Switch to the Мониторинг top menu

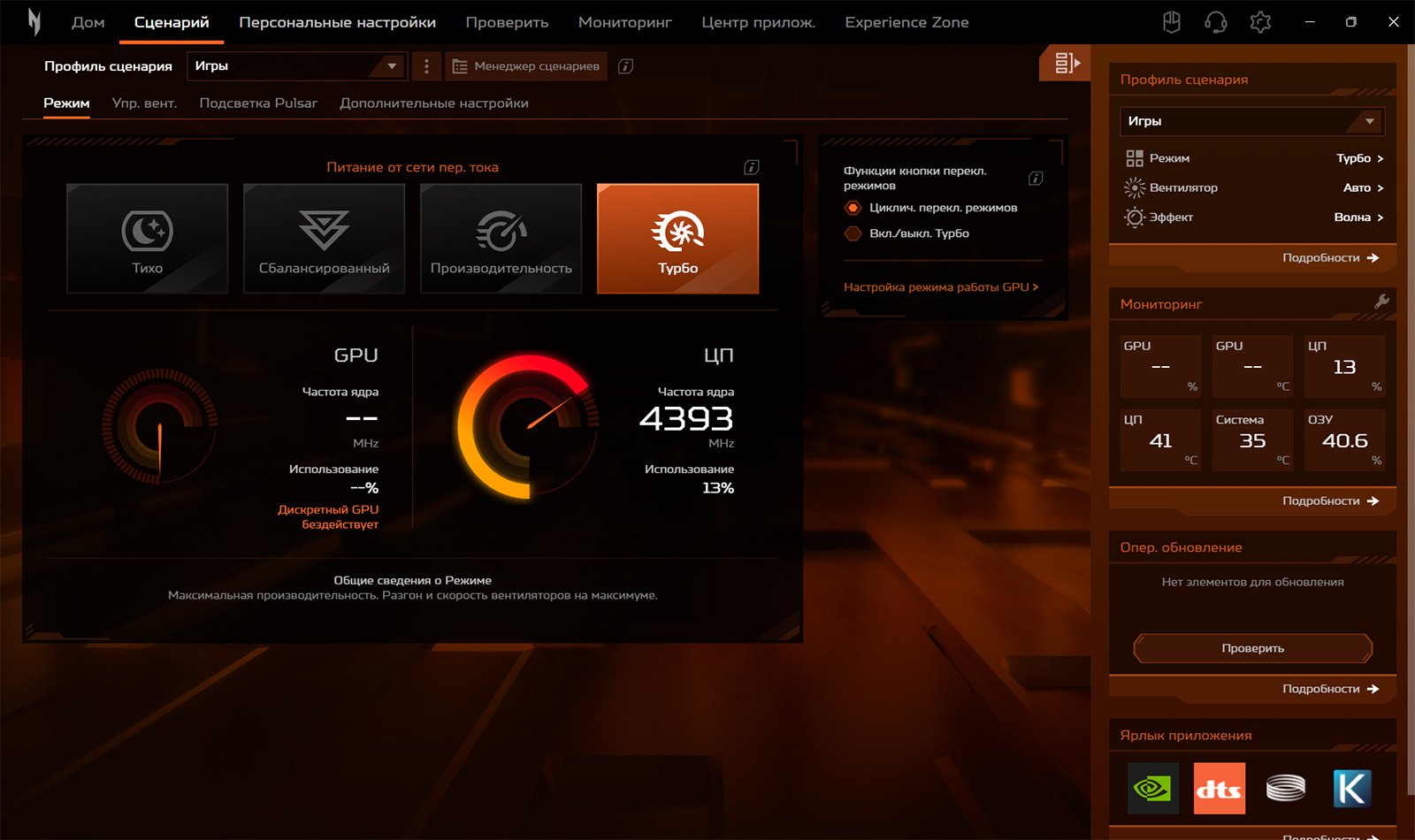(624, 22)
